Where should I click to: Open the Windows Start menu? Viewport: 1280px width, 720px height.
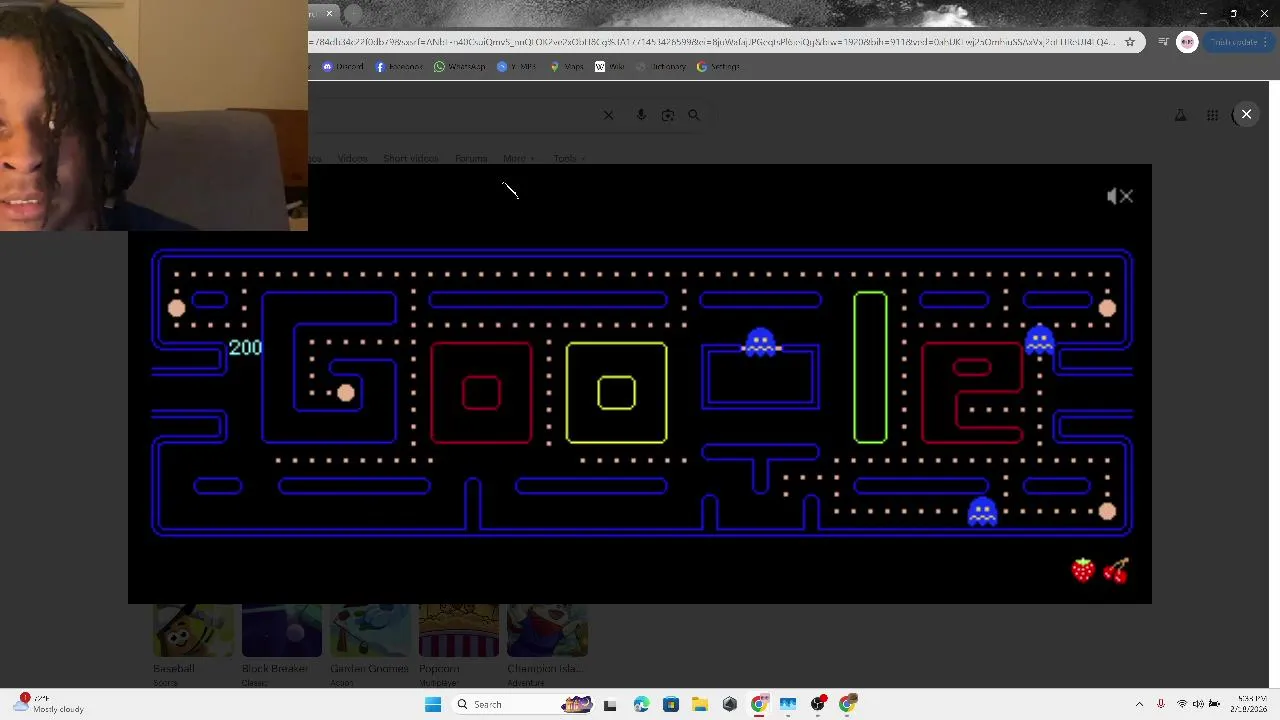(x=433, y=704)
